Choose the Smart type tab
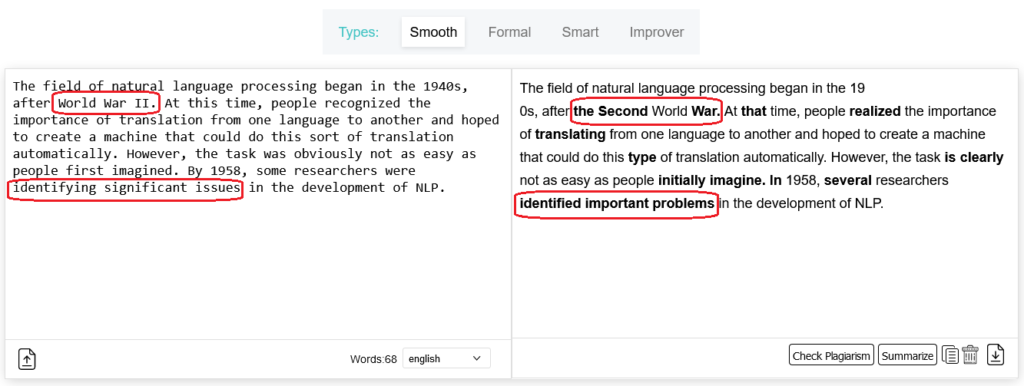Viewport: 1024px width, 386px height. click(580, 32)
